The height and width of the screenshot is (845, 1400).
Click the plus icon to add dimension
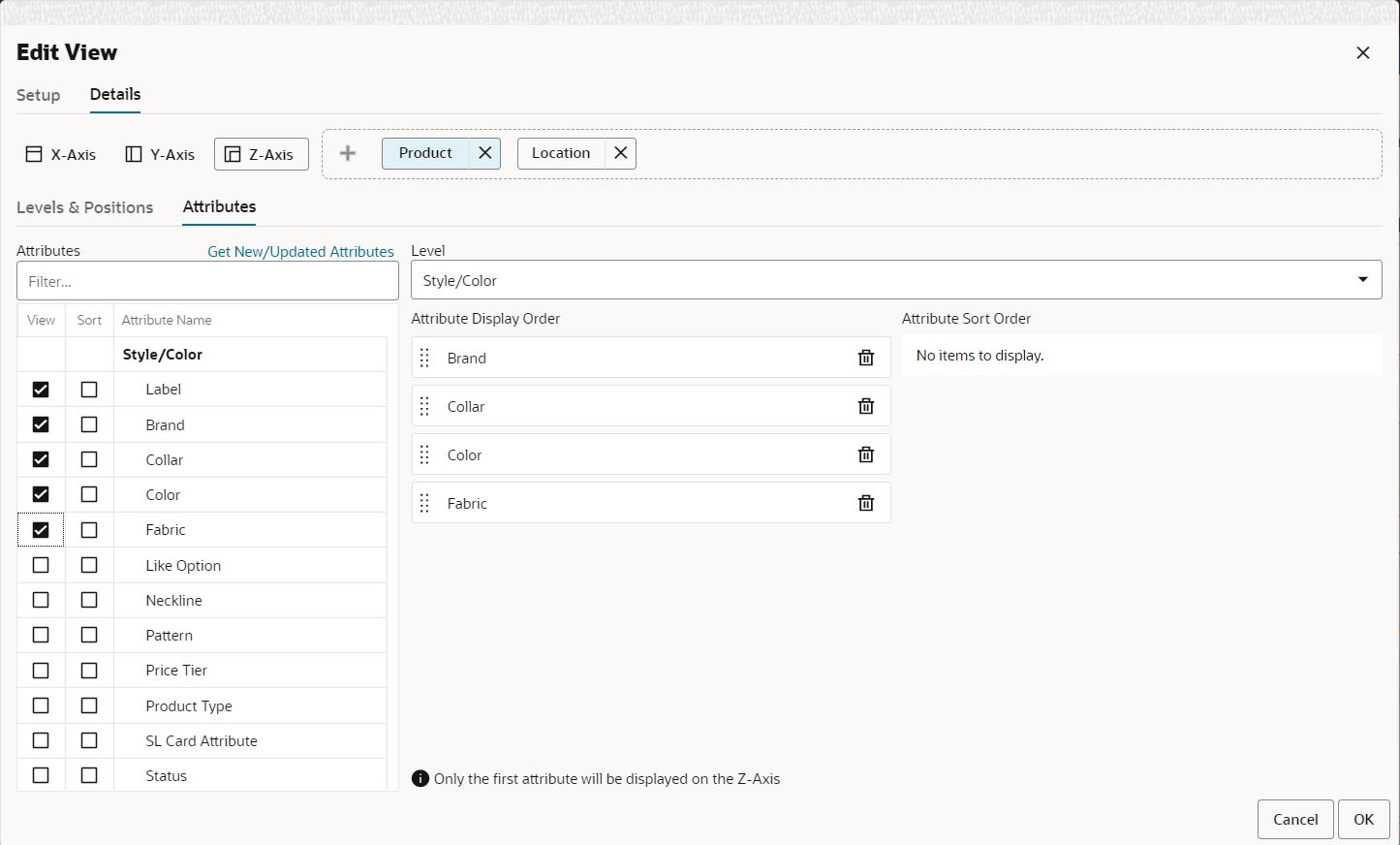(348, 153)
